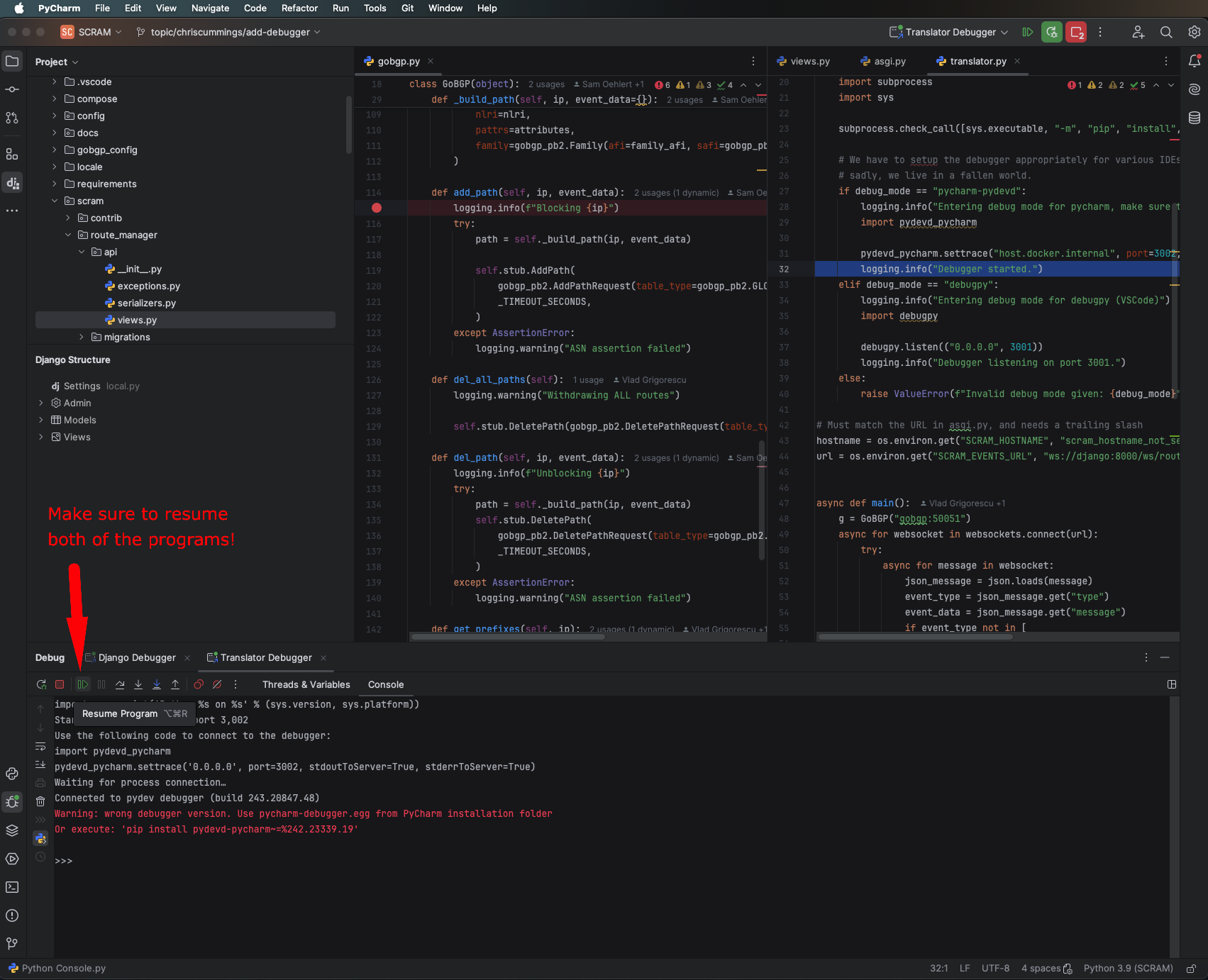Click the gobgp.py horizontal scrollbar
Viewport: 1208px width, 980px height.
pos(507,637)
